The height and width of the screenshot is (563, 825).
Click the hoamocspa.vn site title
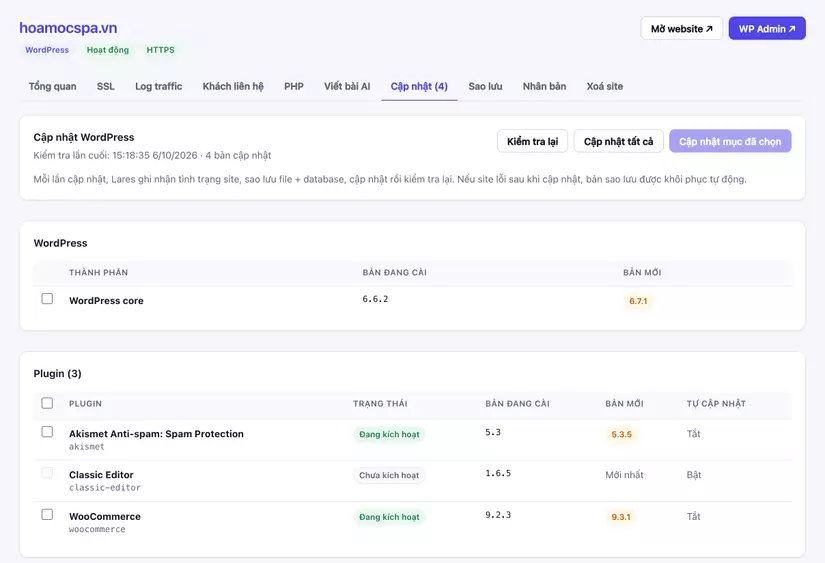[x=68, y=28]
